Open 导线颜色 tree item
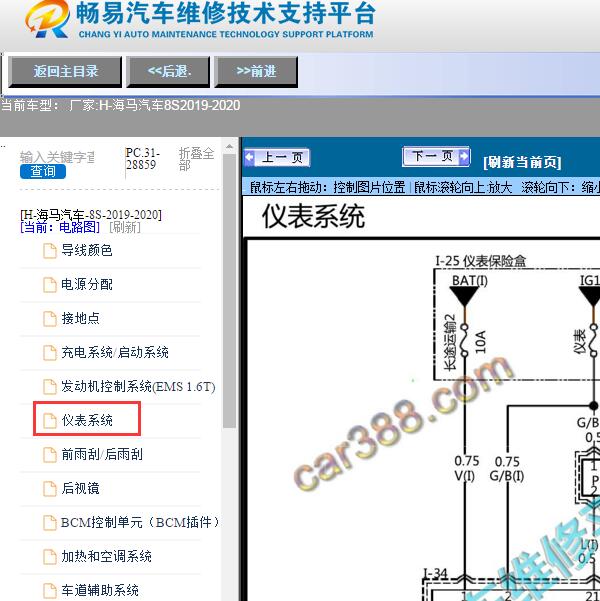The width and height of the screenshot is (600, 601). click(x=87, y=251)
